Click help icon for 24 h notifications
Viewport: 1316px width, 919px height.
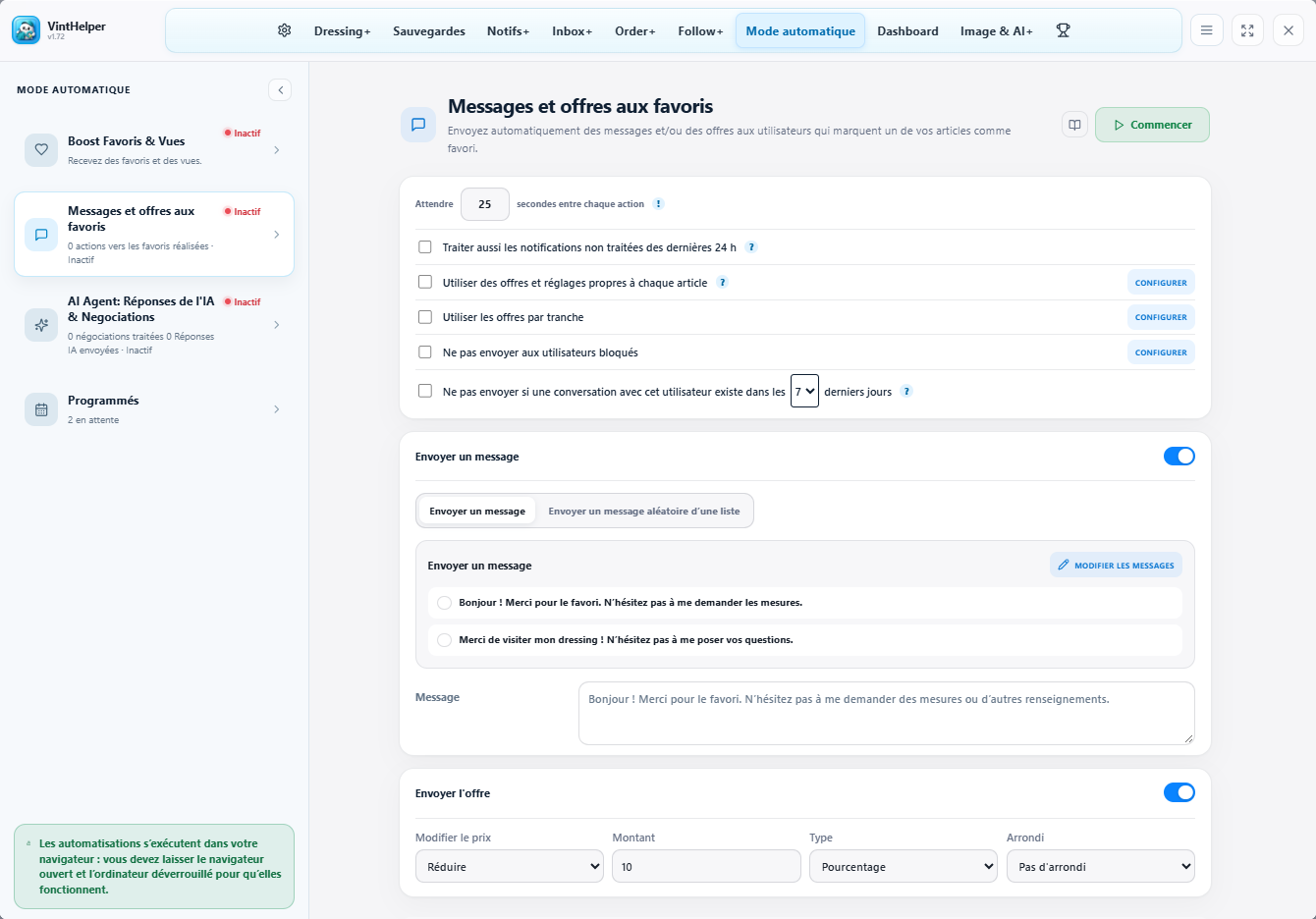pyautogui.click(x=751, y=247)
